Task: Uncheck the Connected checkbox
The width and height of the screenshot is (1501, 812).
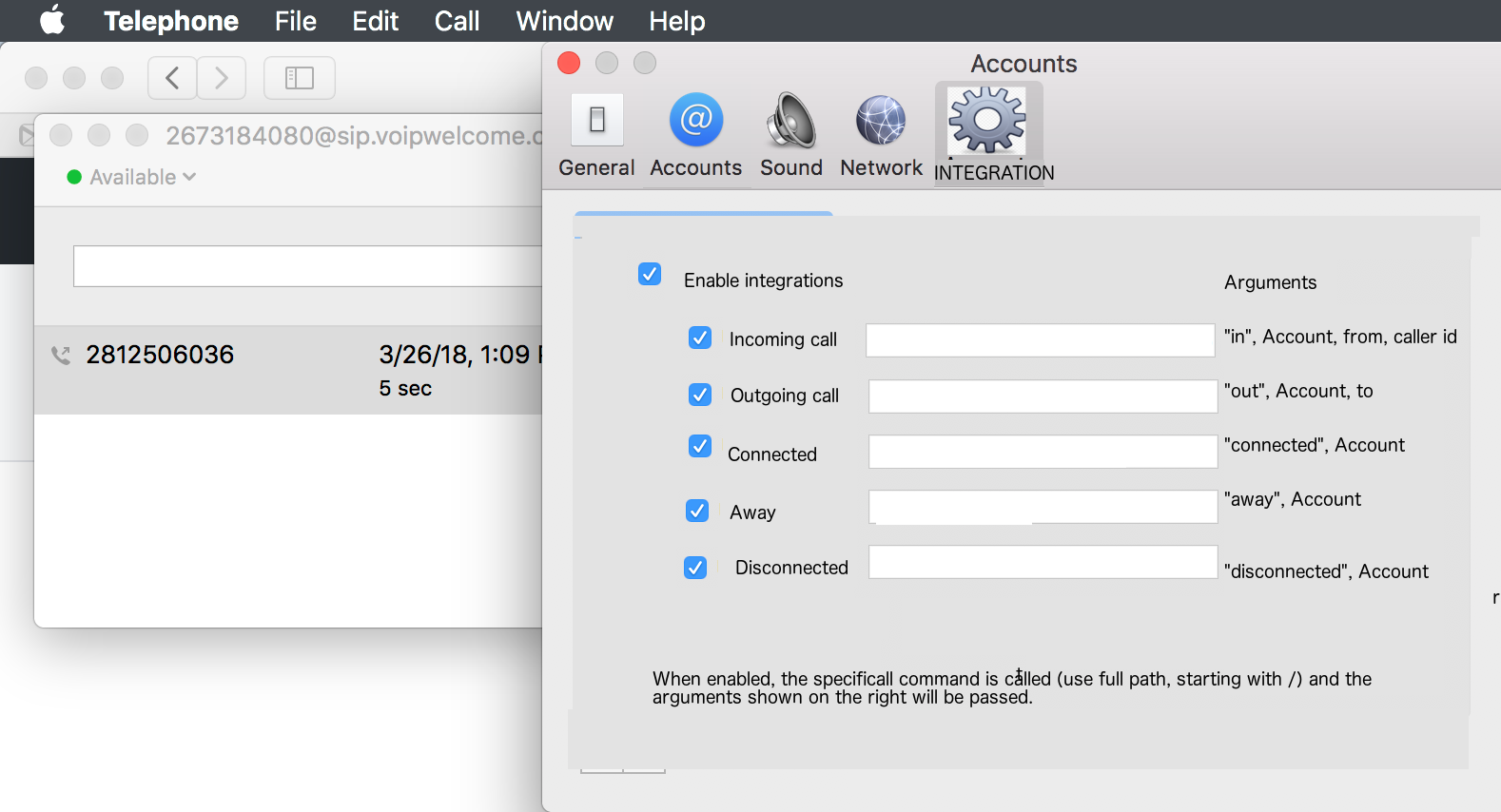Action: [700, 446]
